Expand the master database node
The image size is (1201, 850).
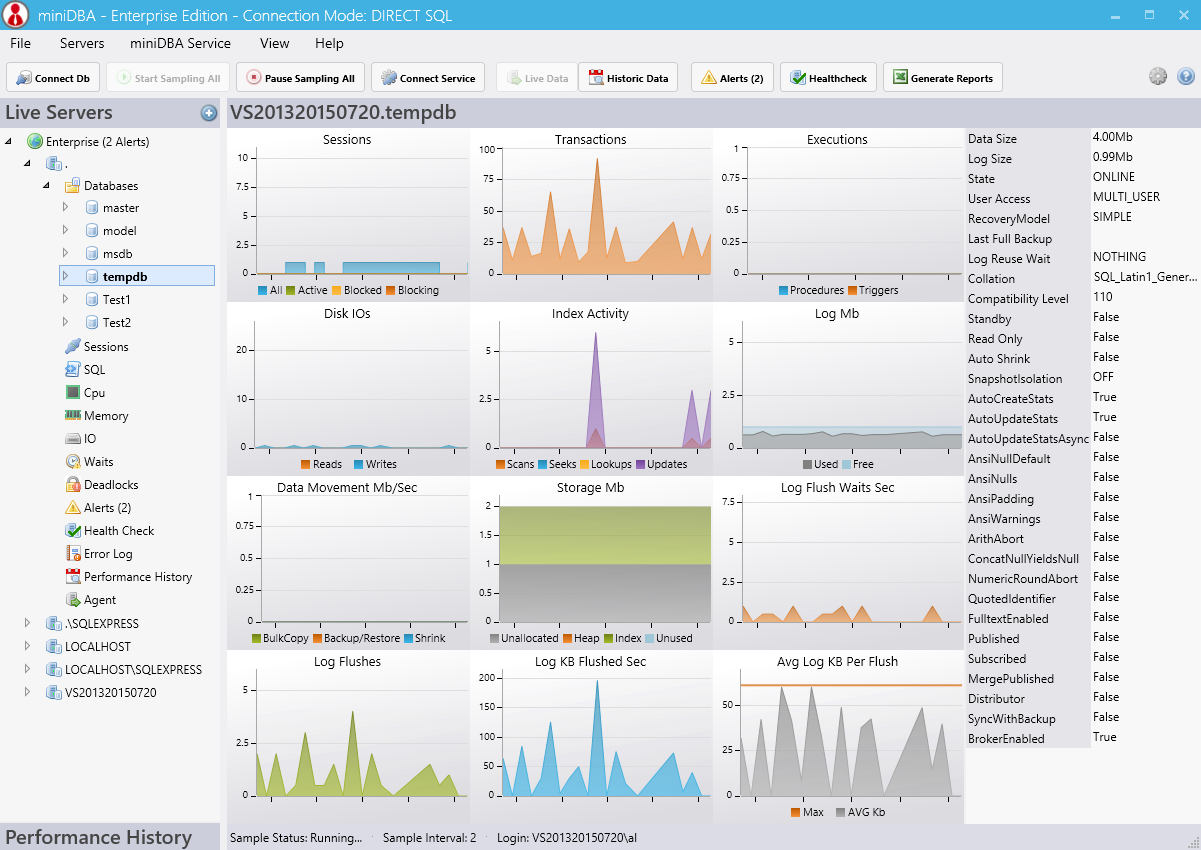[66, 208]
